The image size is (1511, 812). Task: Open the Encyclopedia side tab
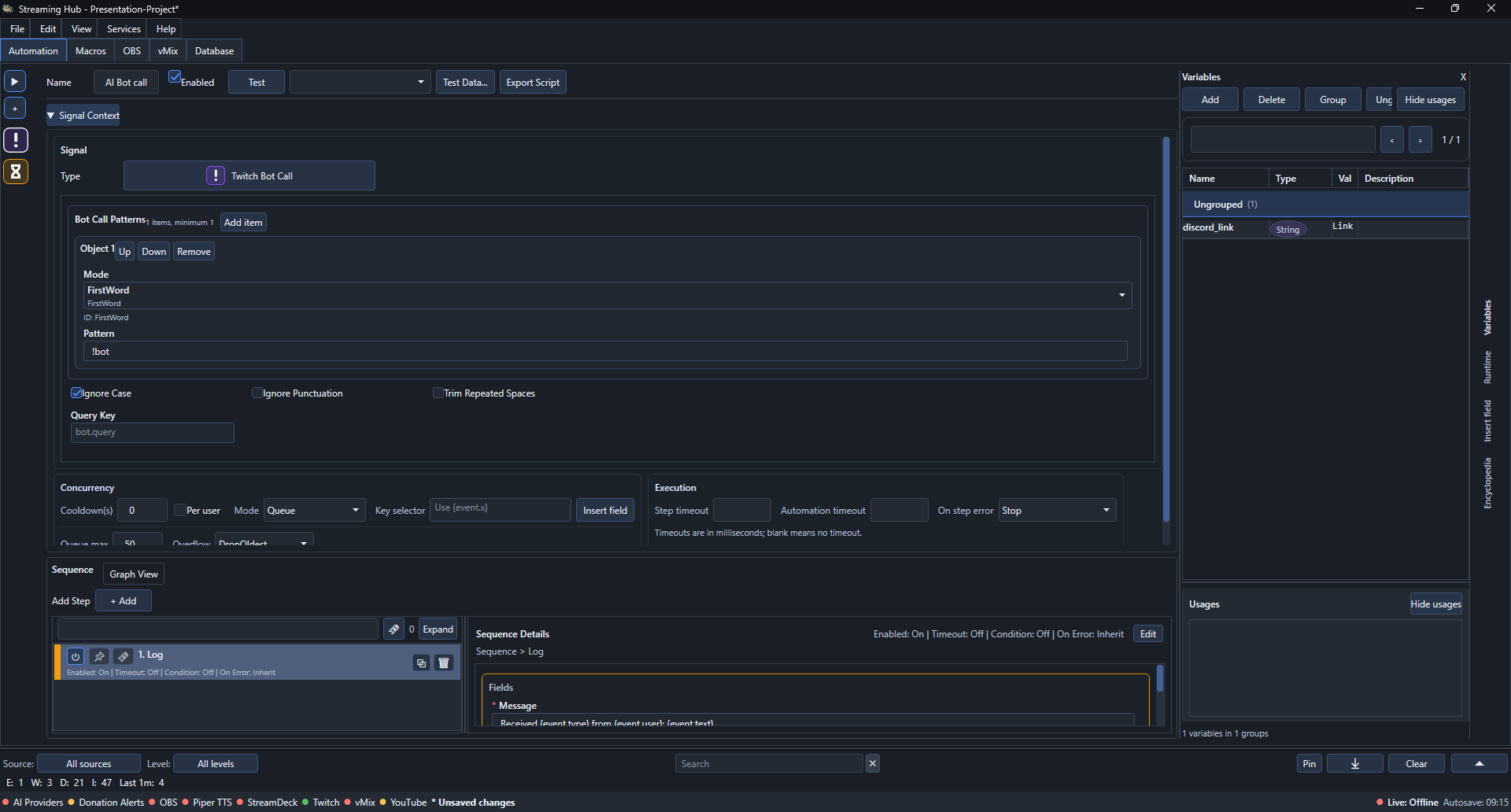point(1487,483)
